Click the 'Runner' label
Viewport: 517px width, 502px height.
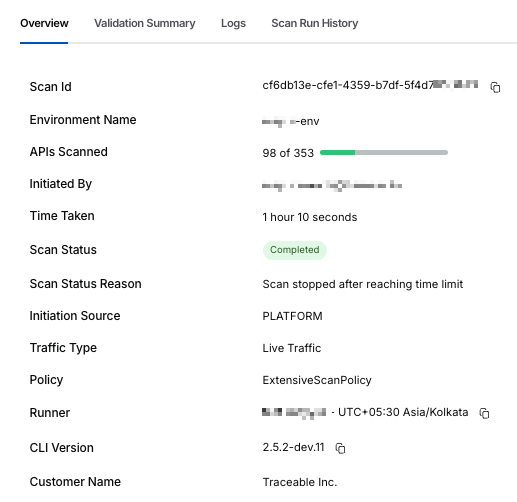(x=50, y=413)
